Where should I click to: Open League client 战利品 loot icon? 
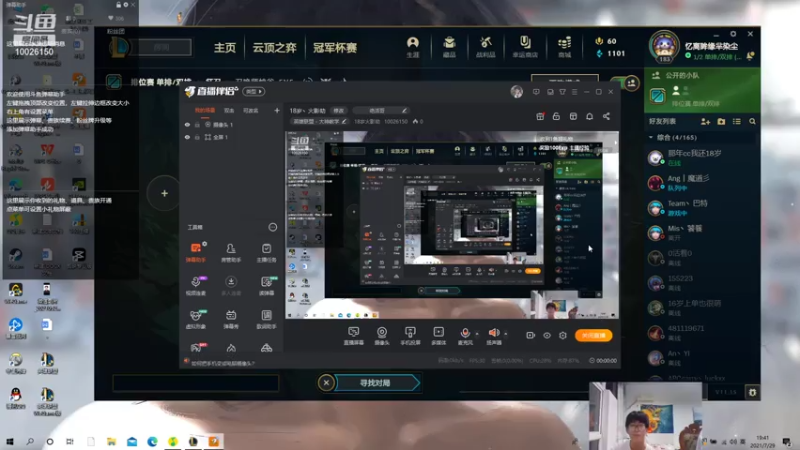coord(485,47)
